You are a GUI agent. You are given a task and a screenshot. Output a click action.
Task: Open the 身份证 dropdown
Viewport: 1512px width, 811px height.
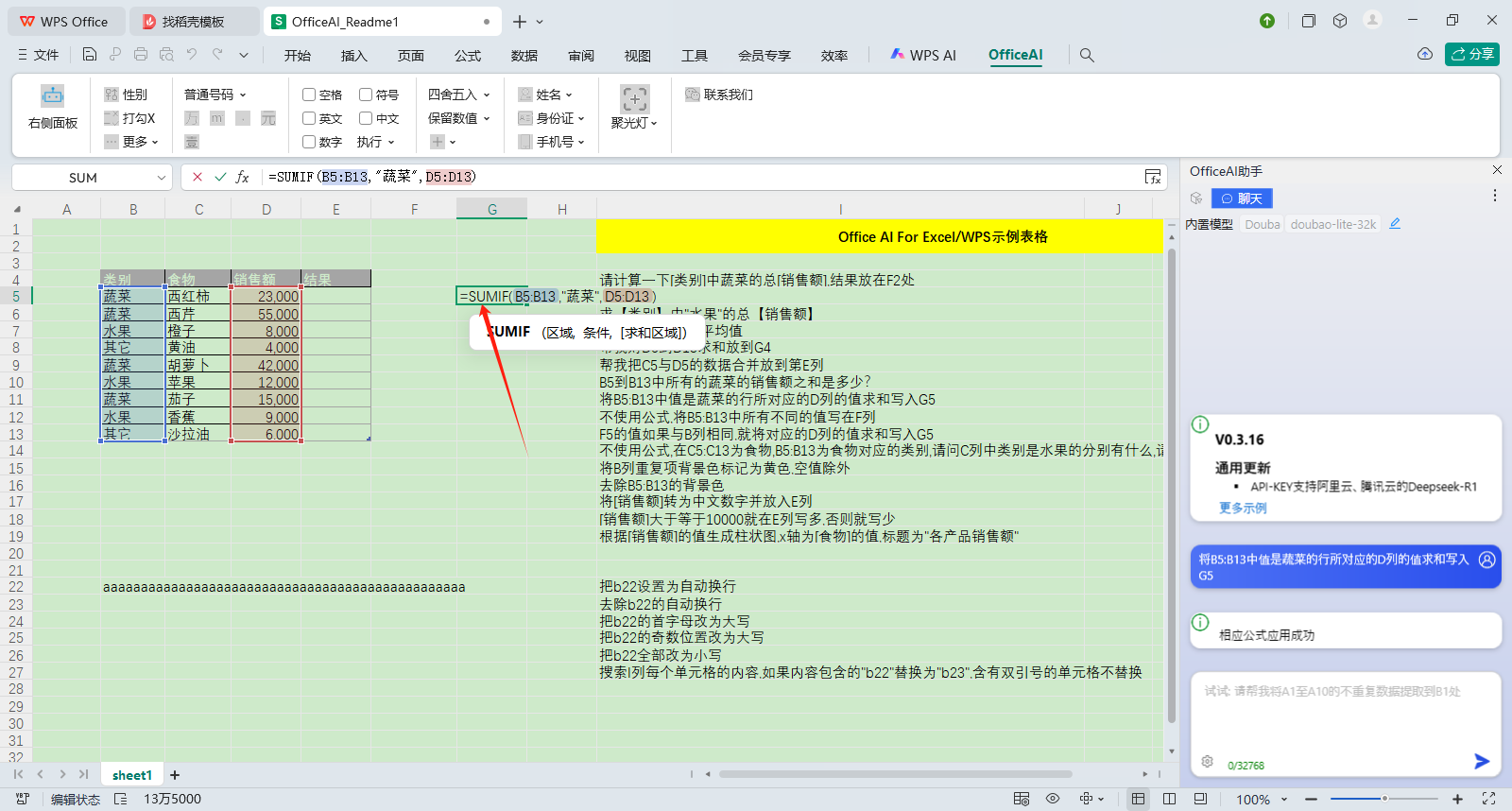[x=552, y=118]
